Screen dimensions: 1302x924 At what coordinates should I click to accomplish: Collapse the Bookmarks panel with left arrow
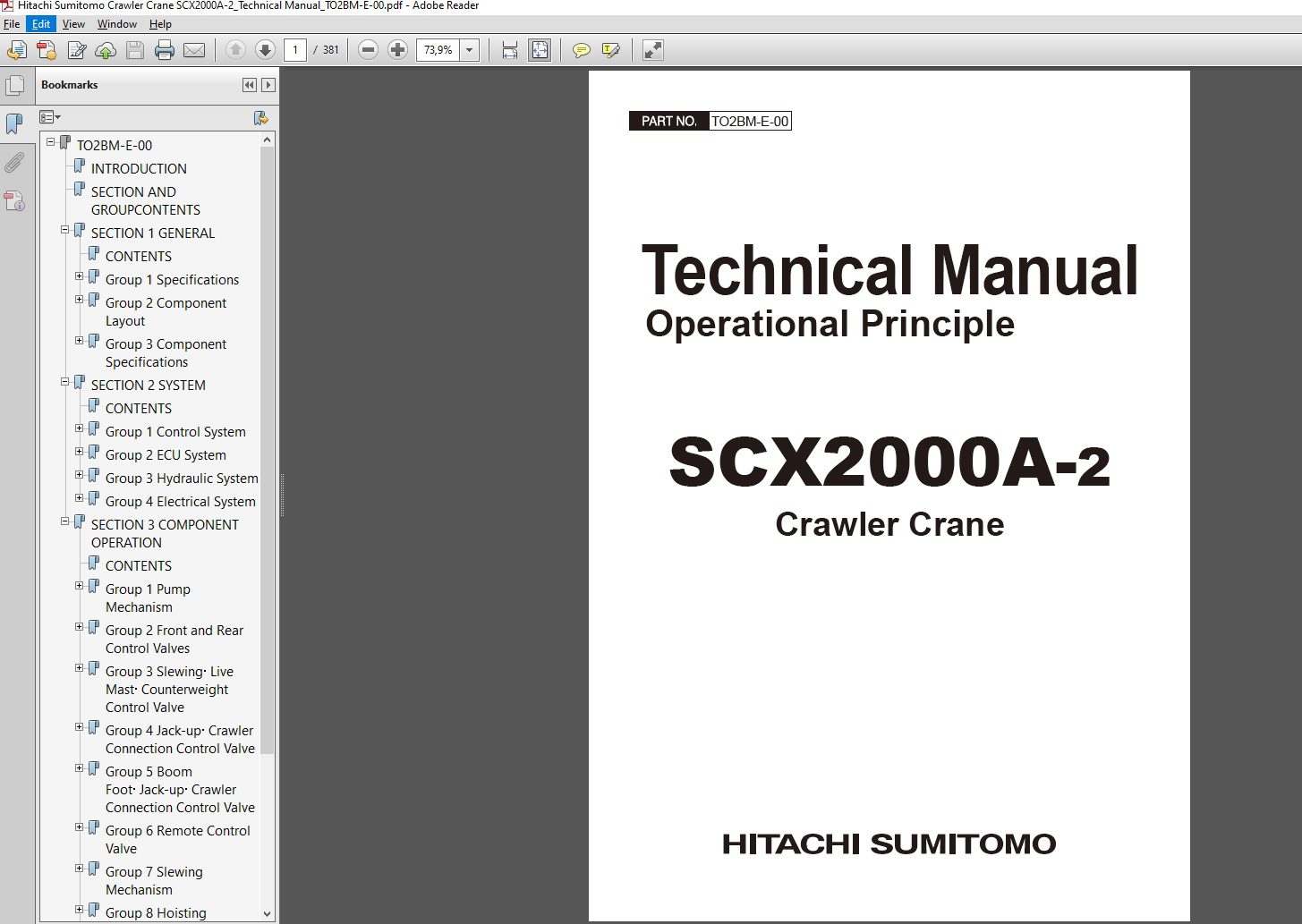(249, 85)
